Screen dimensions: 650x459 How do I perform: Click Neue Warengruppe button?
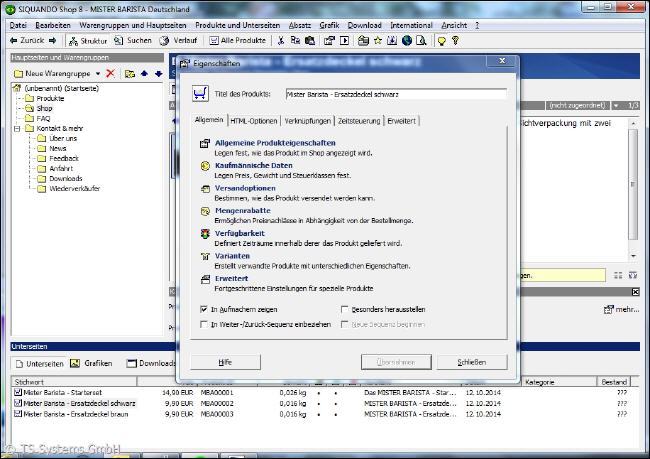pos(52,73)
